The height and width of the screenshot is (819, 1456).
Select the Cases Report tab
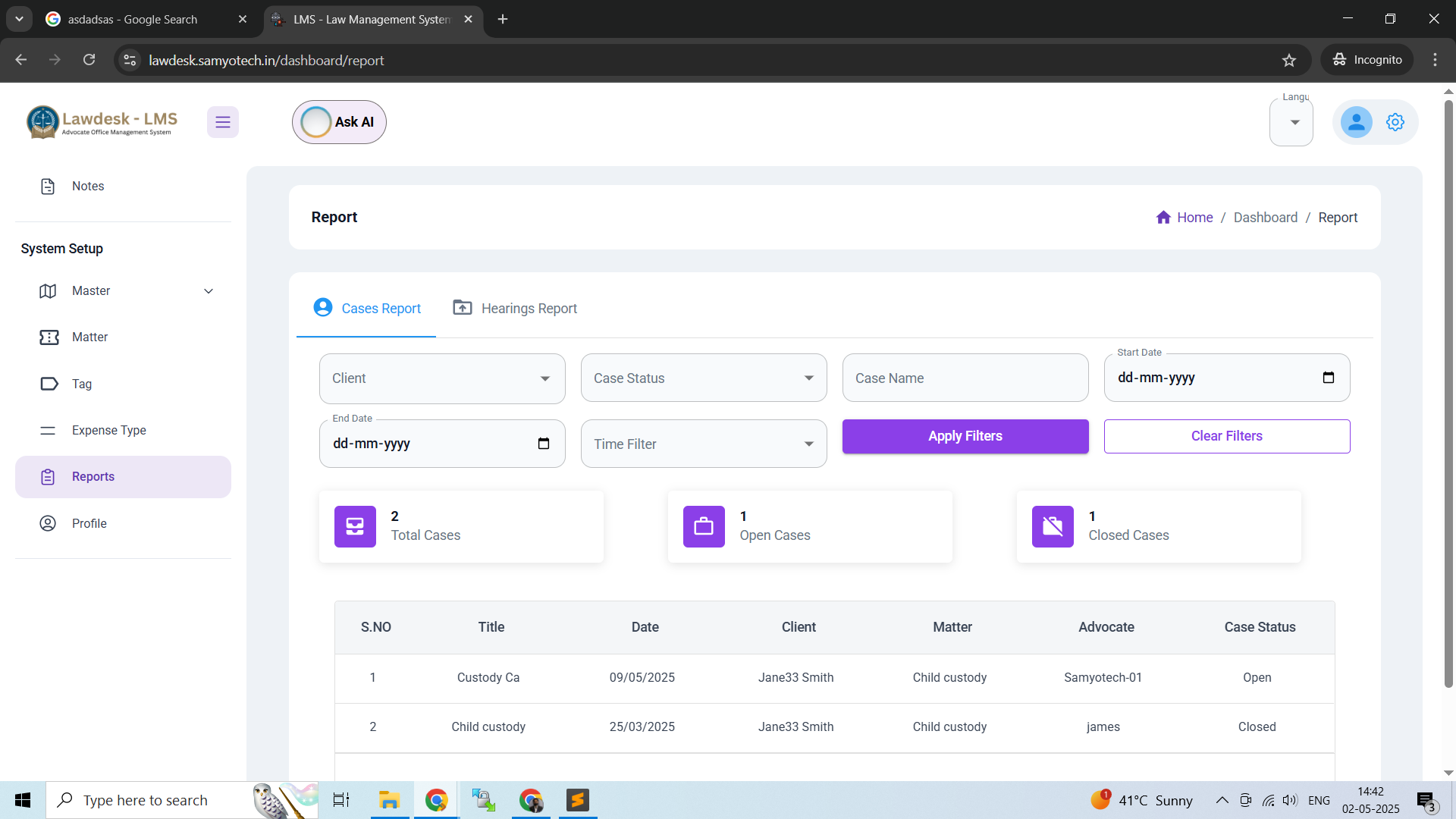[366, 308]
